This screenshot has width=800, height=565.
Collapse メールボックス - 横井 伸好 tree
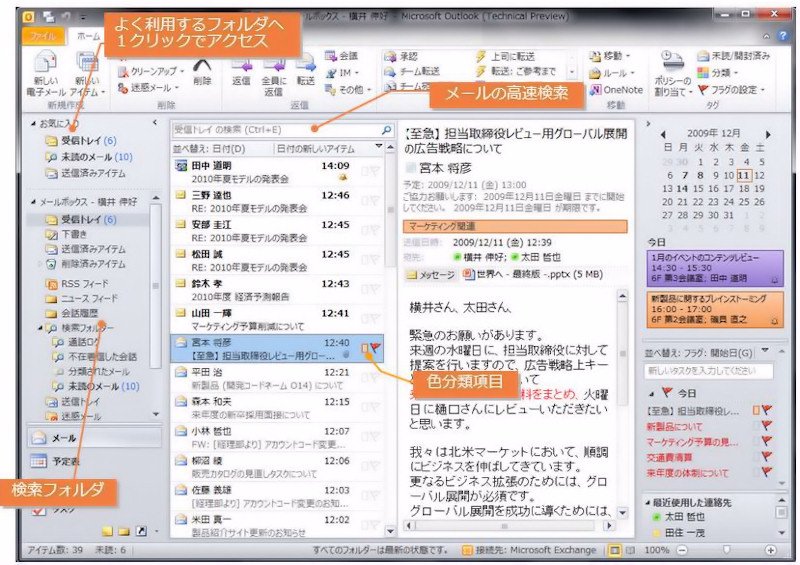tap(33, 202)
